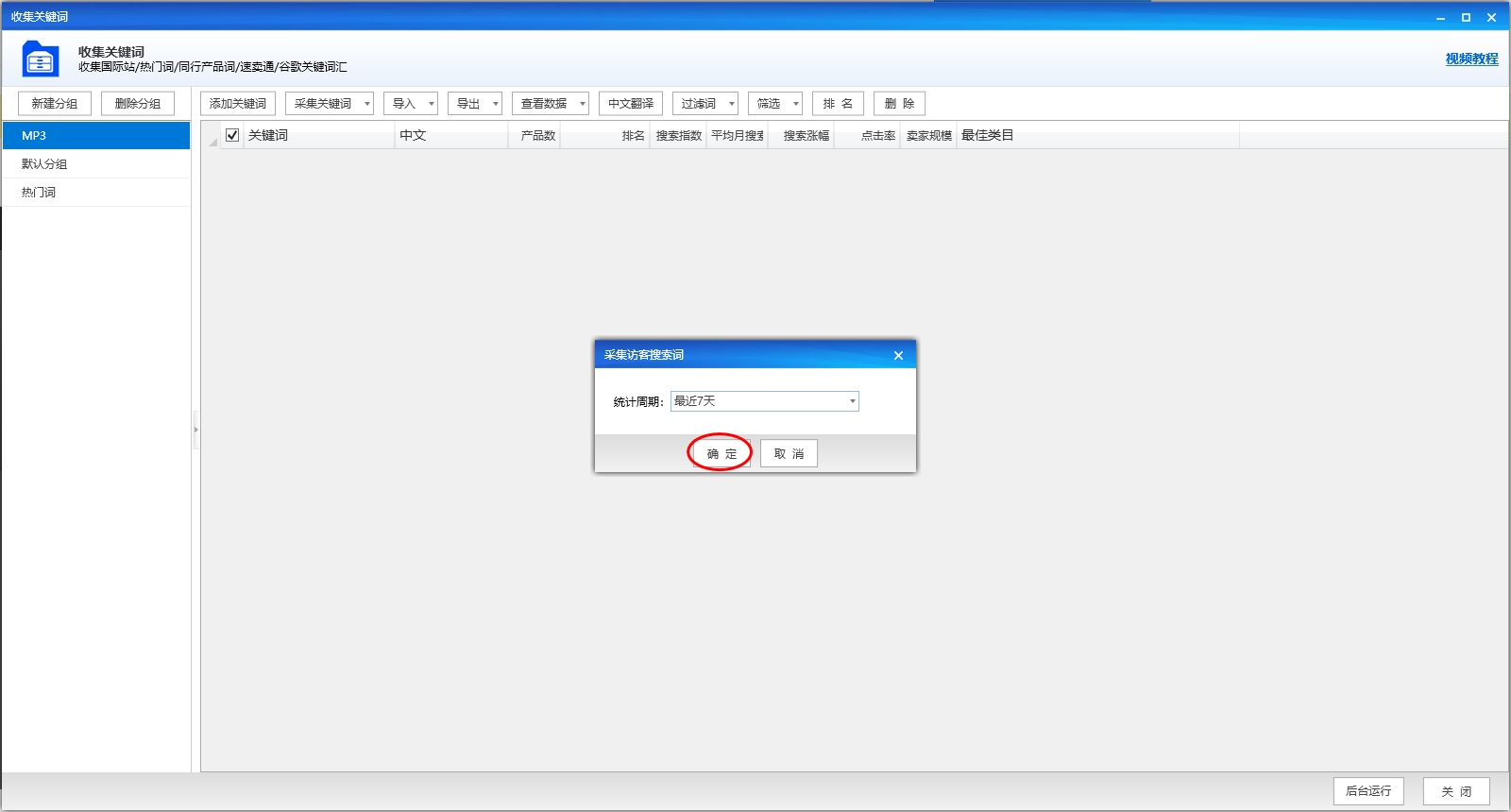Viewport: 1511px width, 812px height.
Task: Select the 热门词 group in the sidebar
Action: tap(96, 192)
